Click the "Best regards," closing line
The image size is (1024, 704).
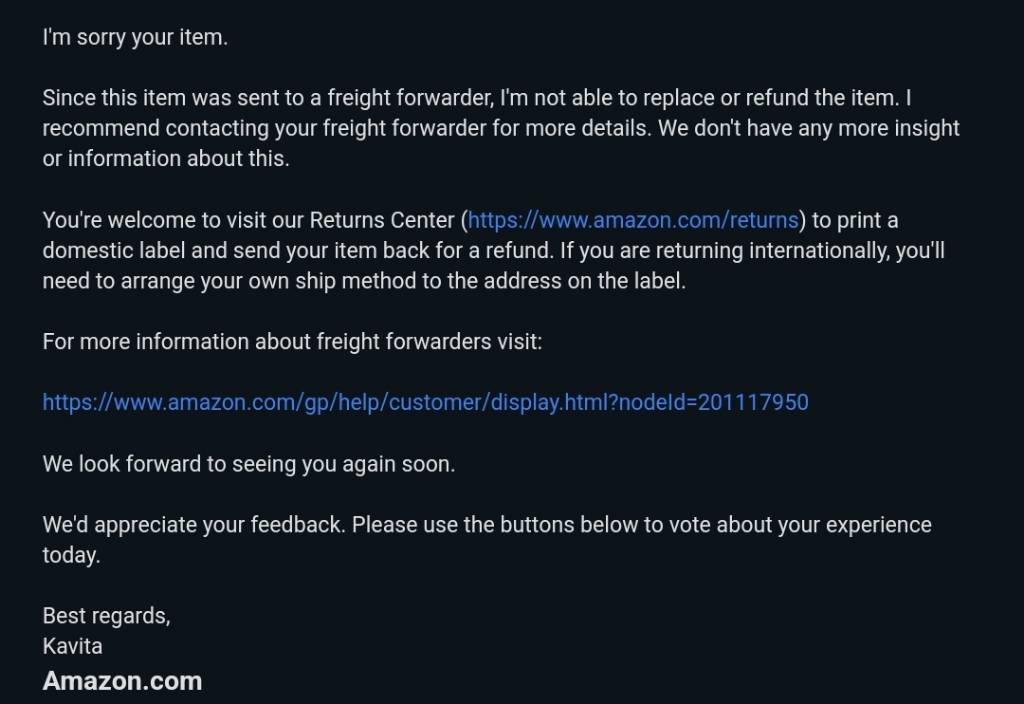[106, 616]
